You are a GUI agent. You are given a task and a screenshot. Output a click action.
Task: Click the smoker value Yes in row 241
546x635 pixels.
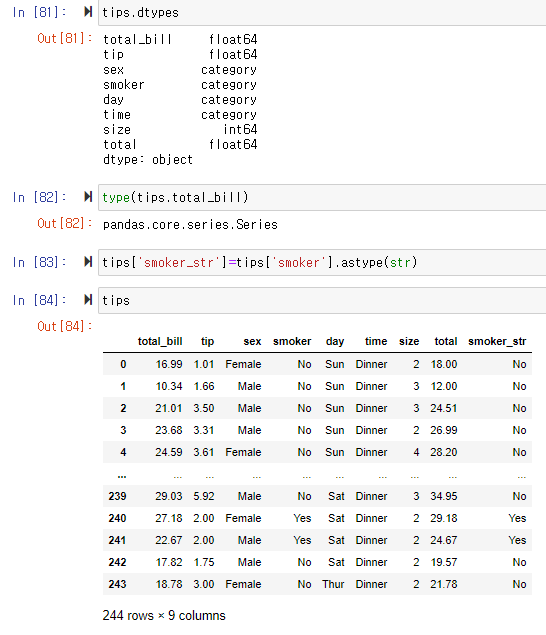pos(302,540)
